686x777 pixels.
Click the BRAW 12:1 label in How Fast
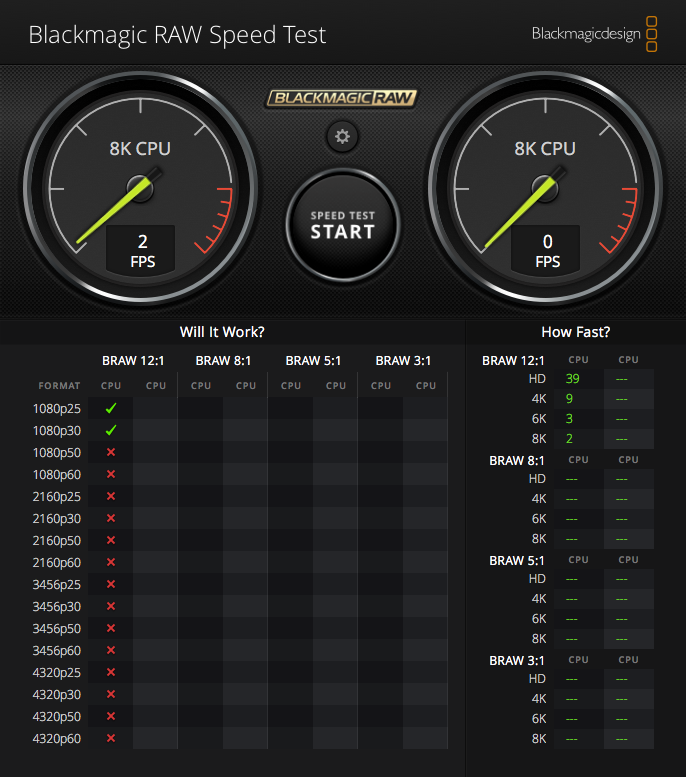[513, 361]
